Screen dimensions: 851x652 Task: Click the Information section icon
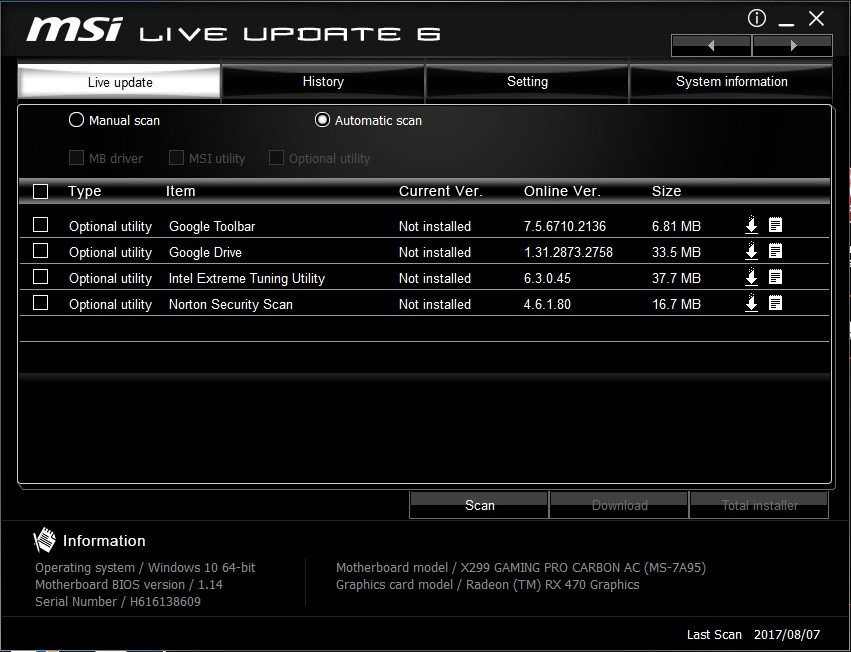tap(45, 540)
